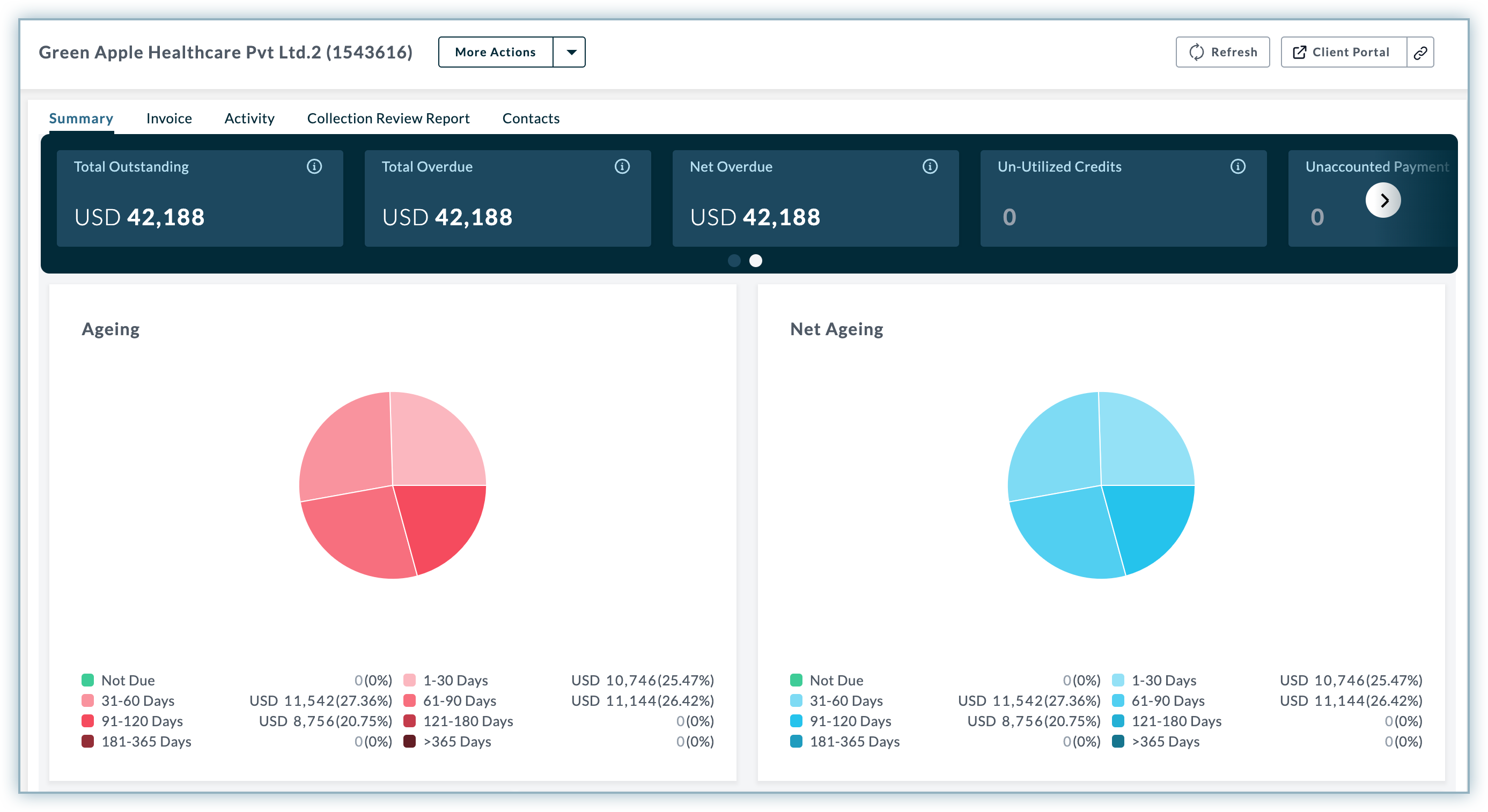Click the Net Overdue label
Screen dimensions: 1488x812
point(731,167)
